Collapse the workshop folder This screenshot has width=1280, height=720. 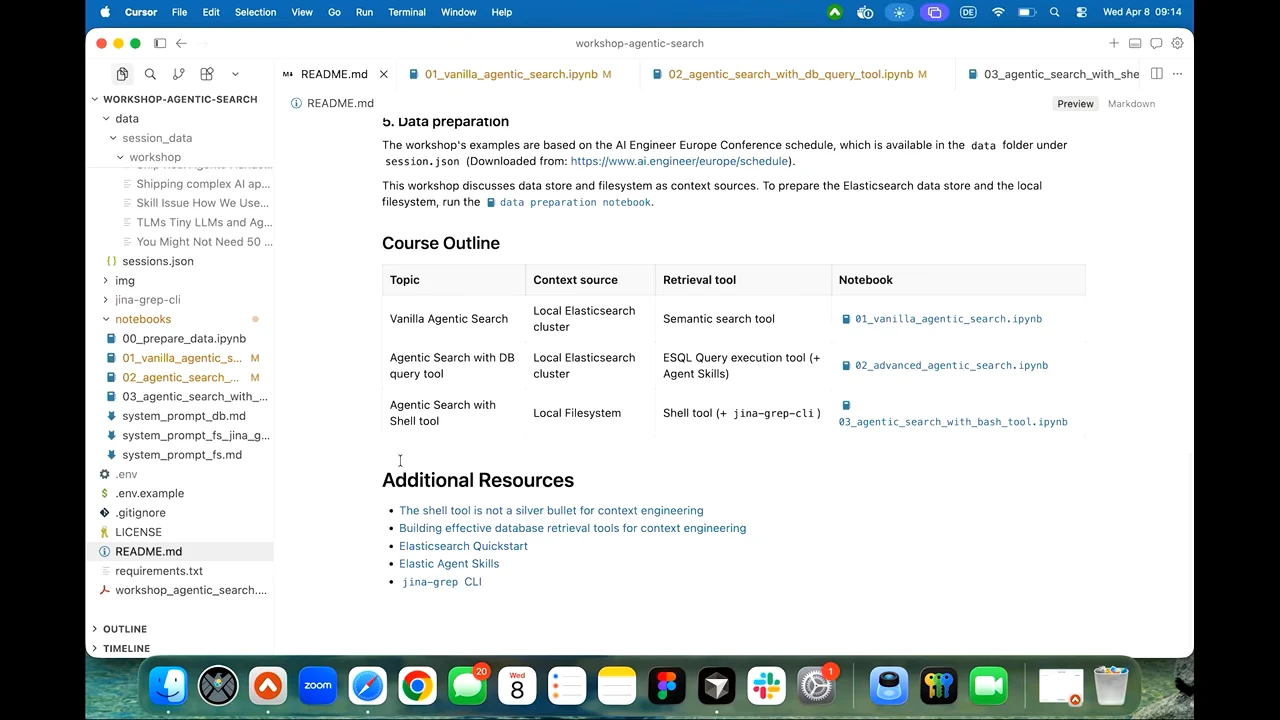(x=155, y=157)
